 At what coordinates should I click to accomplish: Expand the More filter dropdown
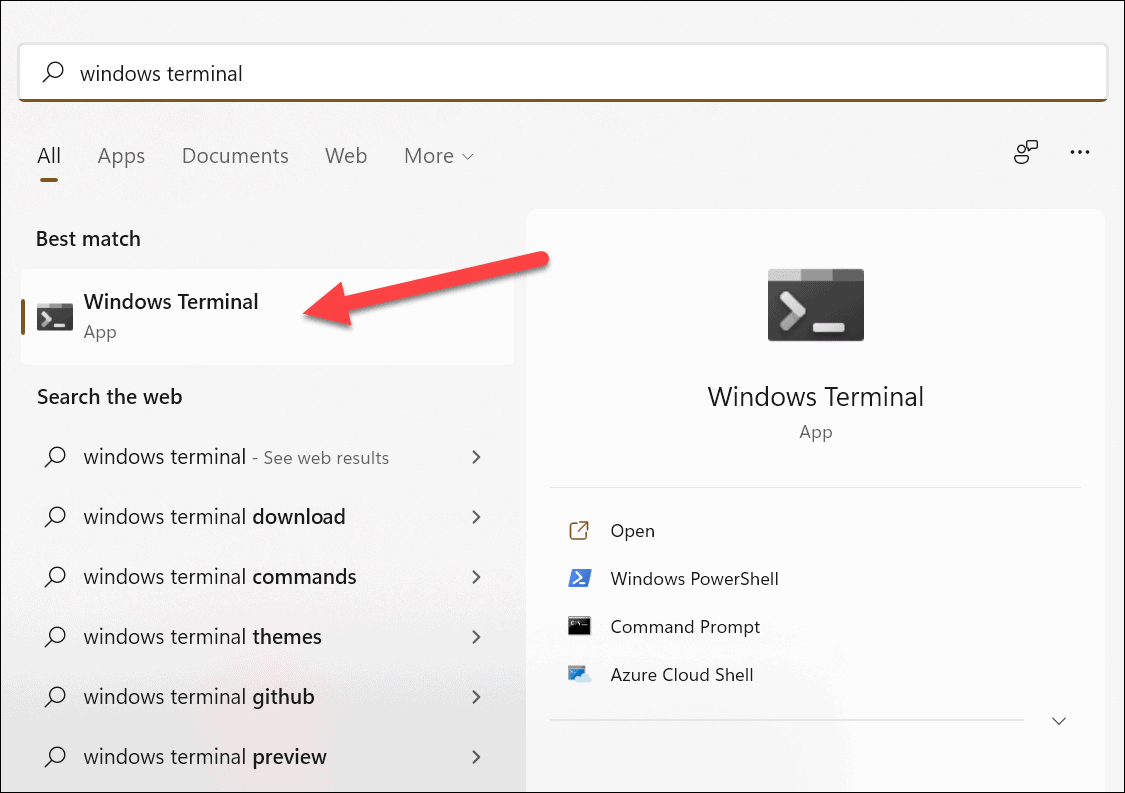click(x=438, y=156)
